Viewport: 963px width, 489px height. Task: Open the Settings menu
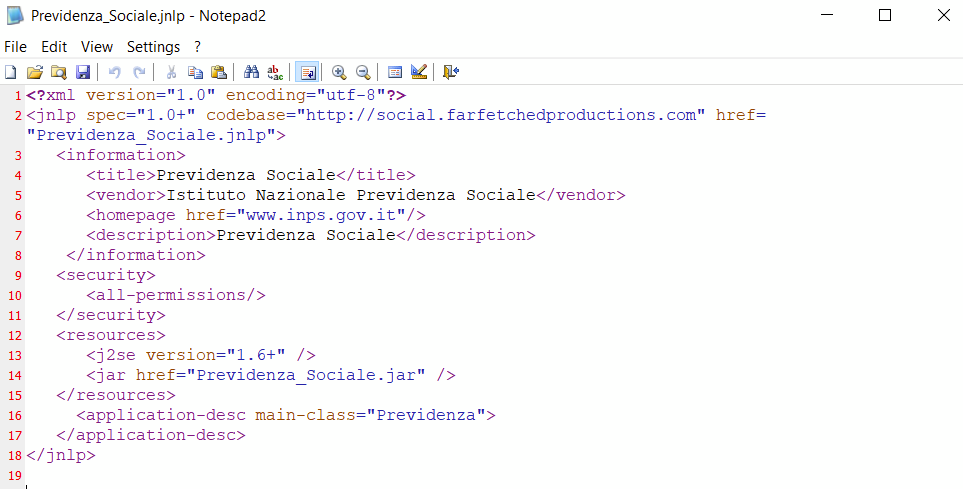(154, 47)
